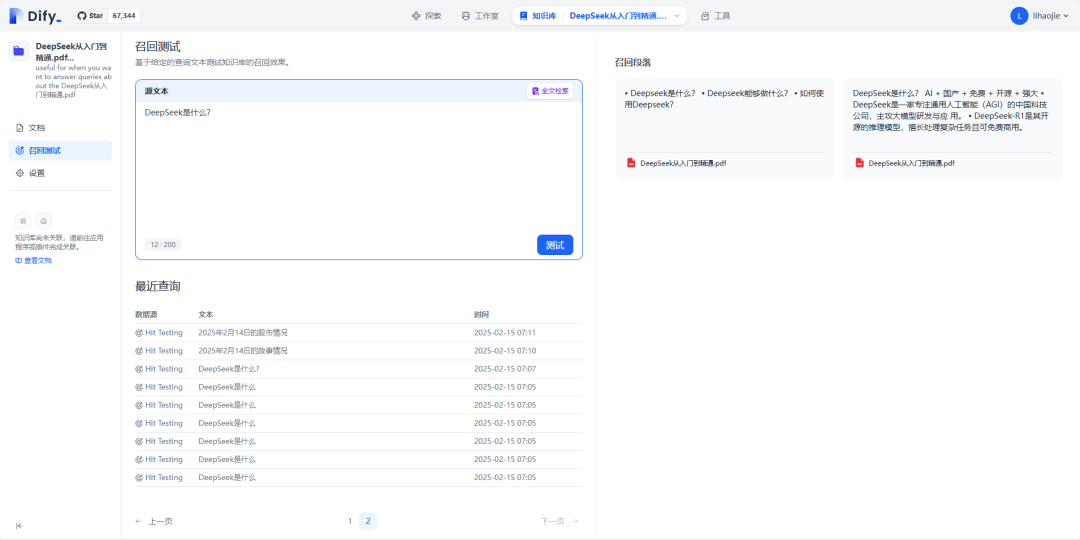Click the 数据源 column header
The image size is (1080, 540).
pyautogui.click(x=146, y=314)
